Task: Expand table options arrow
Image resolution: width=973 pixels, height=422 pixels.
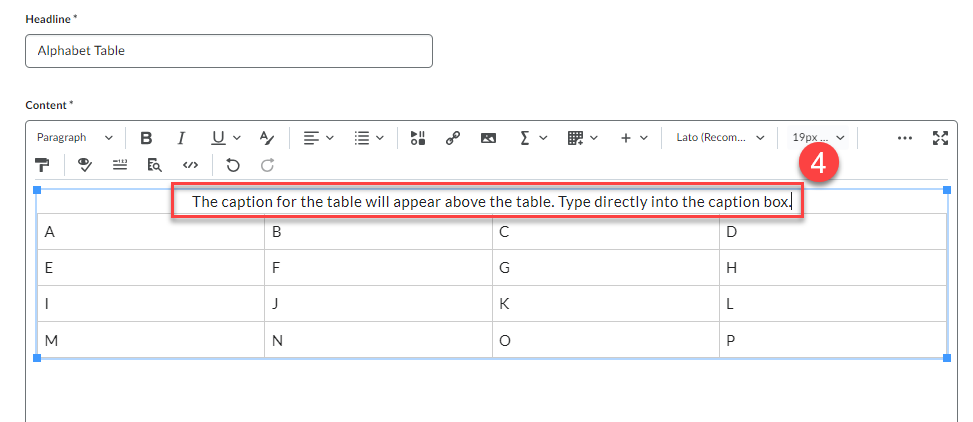Action: [594, 138]
